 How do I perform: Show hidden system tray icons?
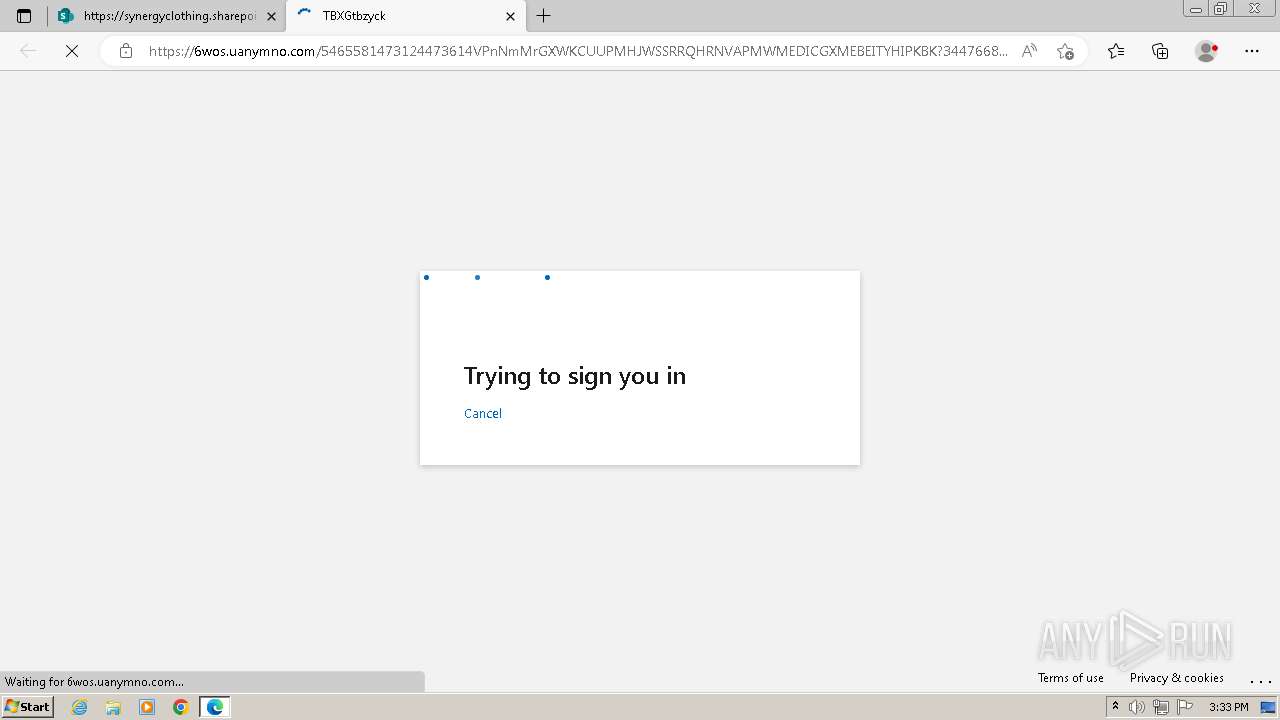point(1115,707)
